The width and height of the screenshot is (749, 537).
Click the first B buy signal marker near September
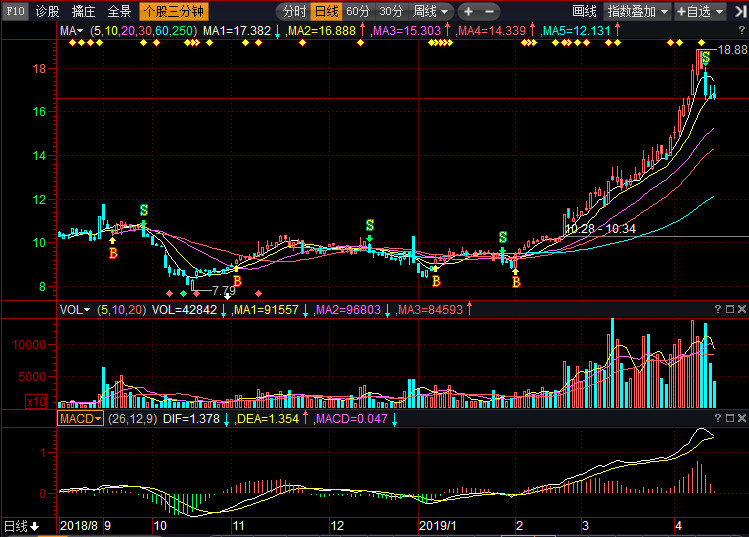113,253
